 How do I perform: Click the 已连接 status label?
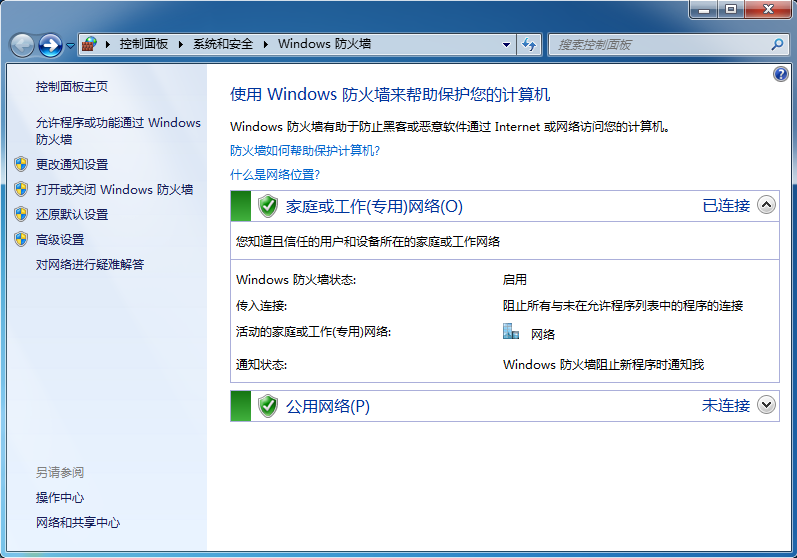(x=726, y=206)
